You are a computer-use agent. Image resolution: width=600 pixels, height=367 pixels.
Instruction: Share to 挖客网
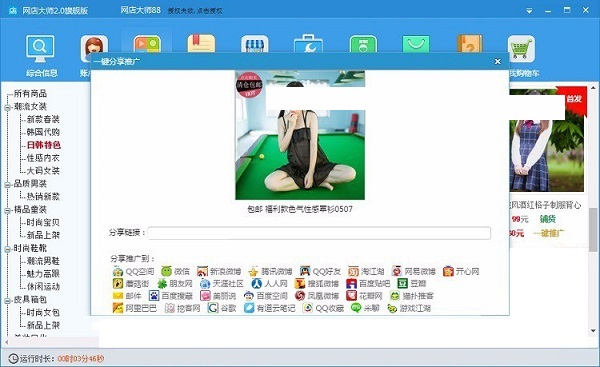182,308
